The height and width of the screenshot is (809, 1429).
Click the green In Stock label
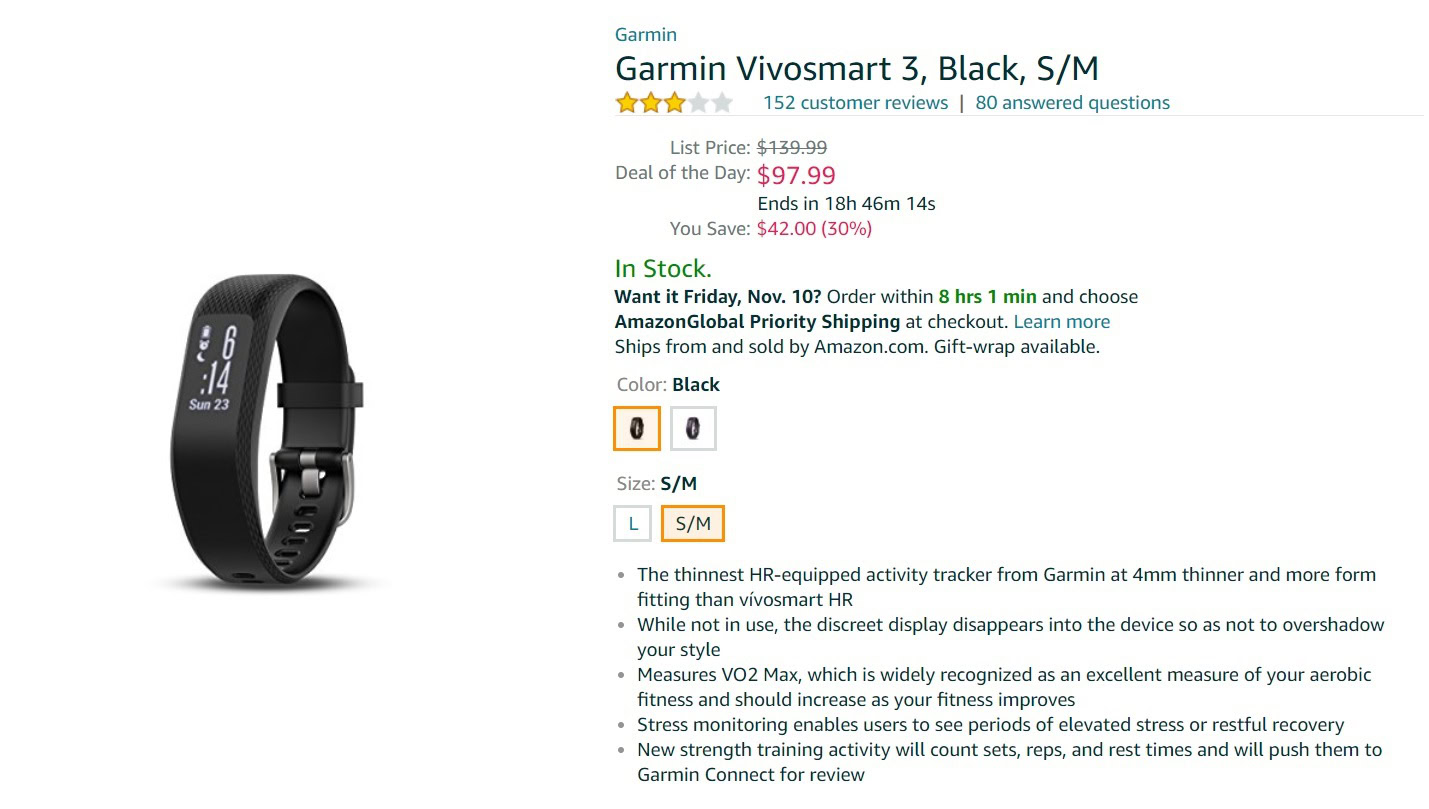click(x=663, y=269)
